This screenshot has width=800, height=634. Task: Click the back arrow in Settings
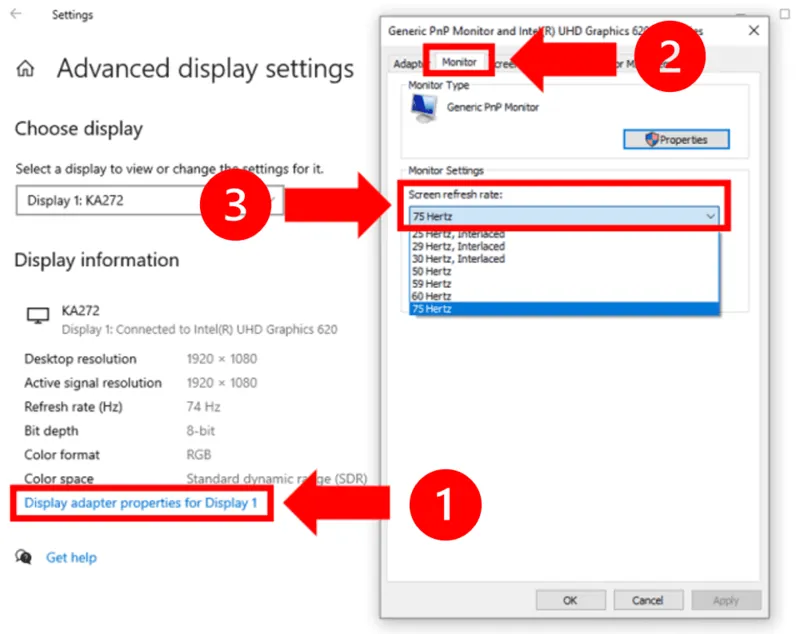pos(16,15)
